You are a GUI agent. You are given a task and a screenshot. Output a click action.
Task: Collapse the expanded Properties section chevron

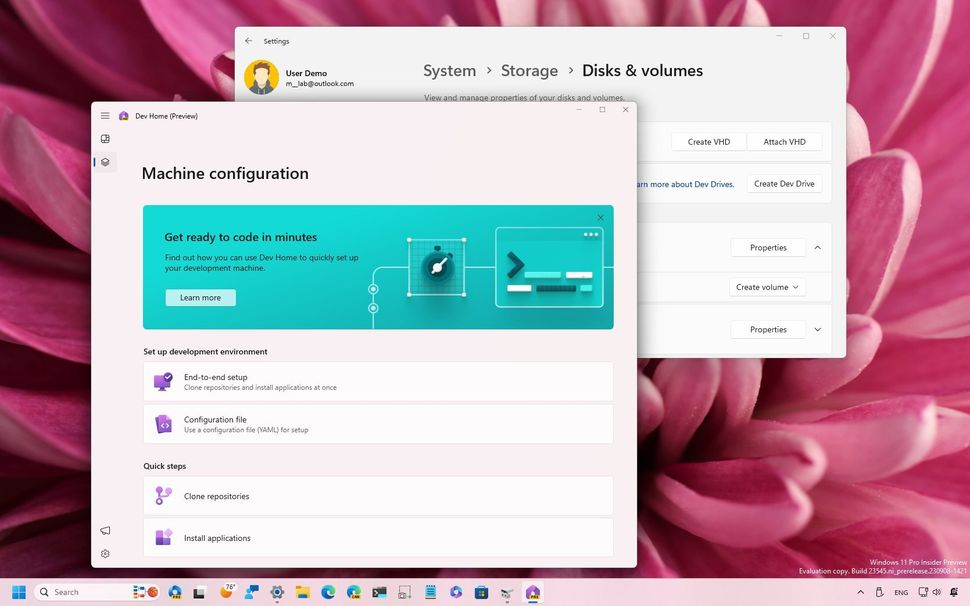(x=817, y=247)
